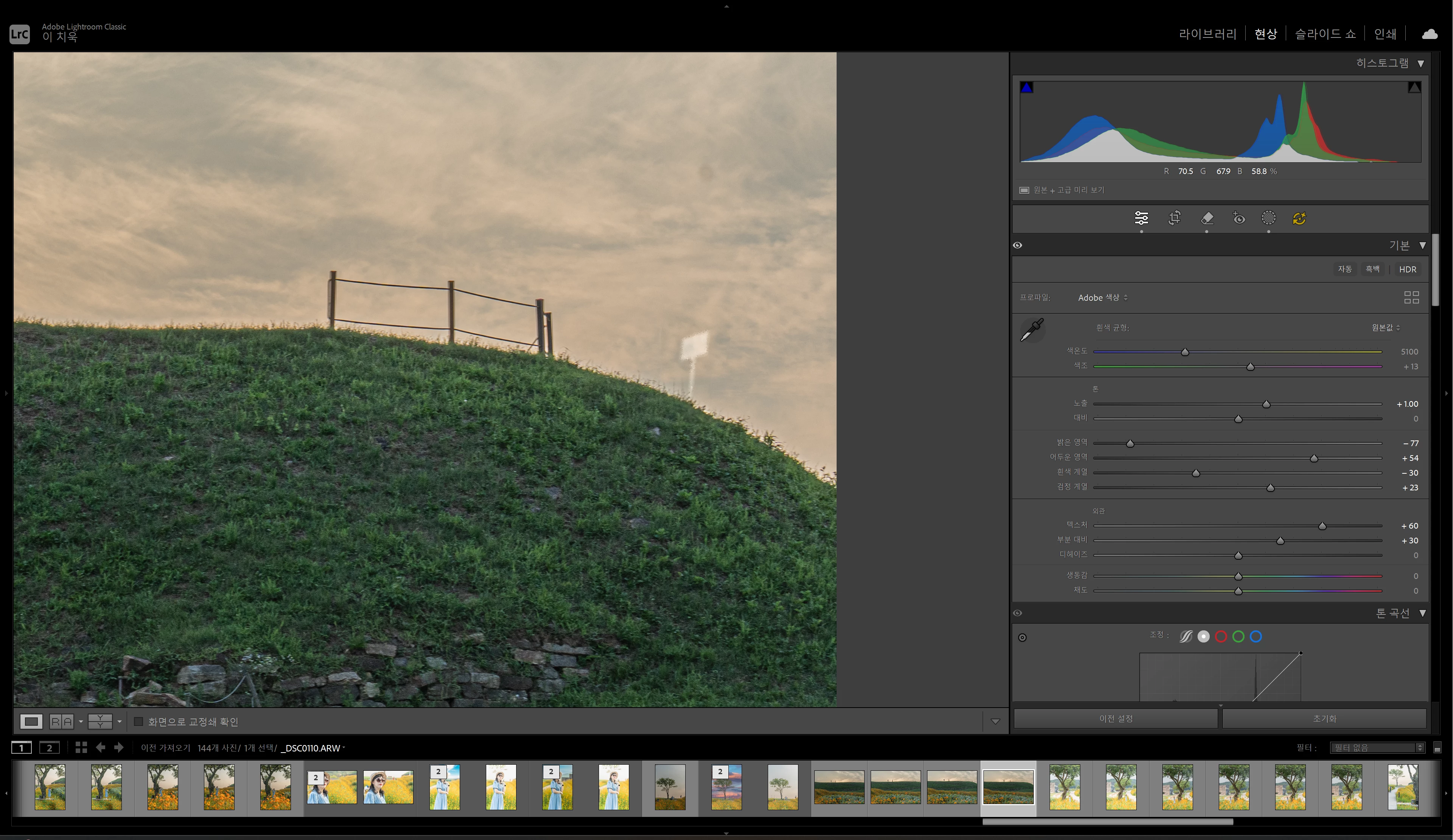
Task: Click the Exposure slider handle
Action: click(x=1266, y=404)
